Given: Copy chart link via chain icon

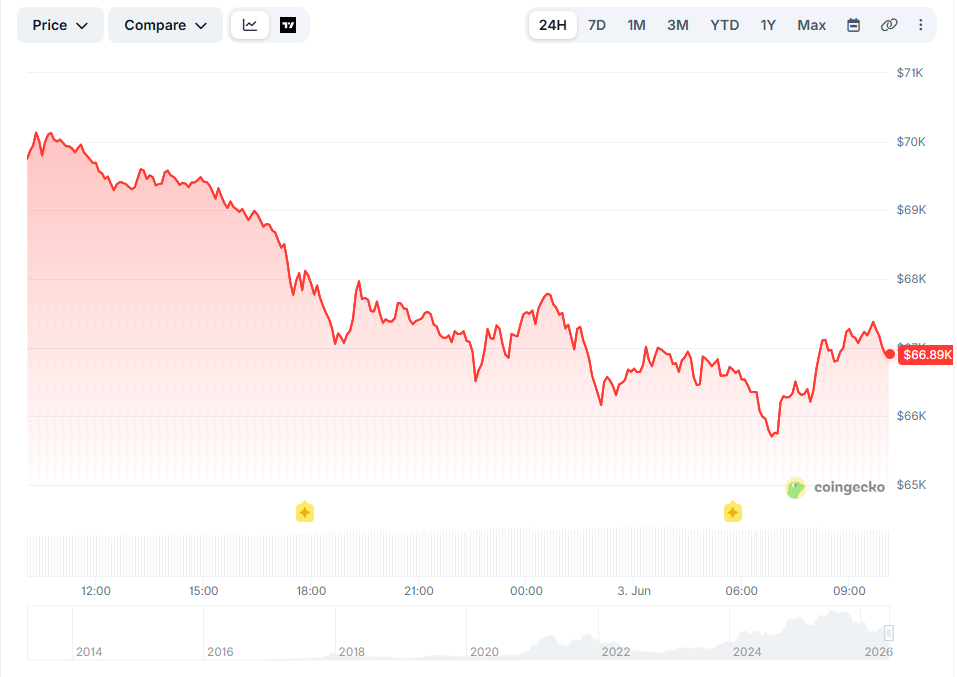Looking at the screenshot, I should point(889,25).
